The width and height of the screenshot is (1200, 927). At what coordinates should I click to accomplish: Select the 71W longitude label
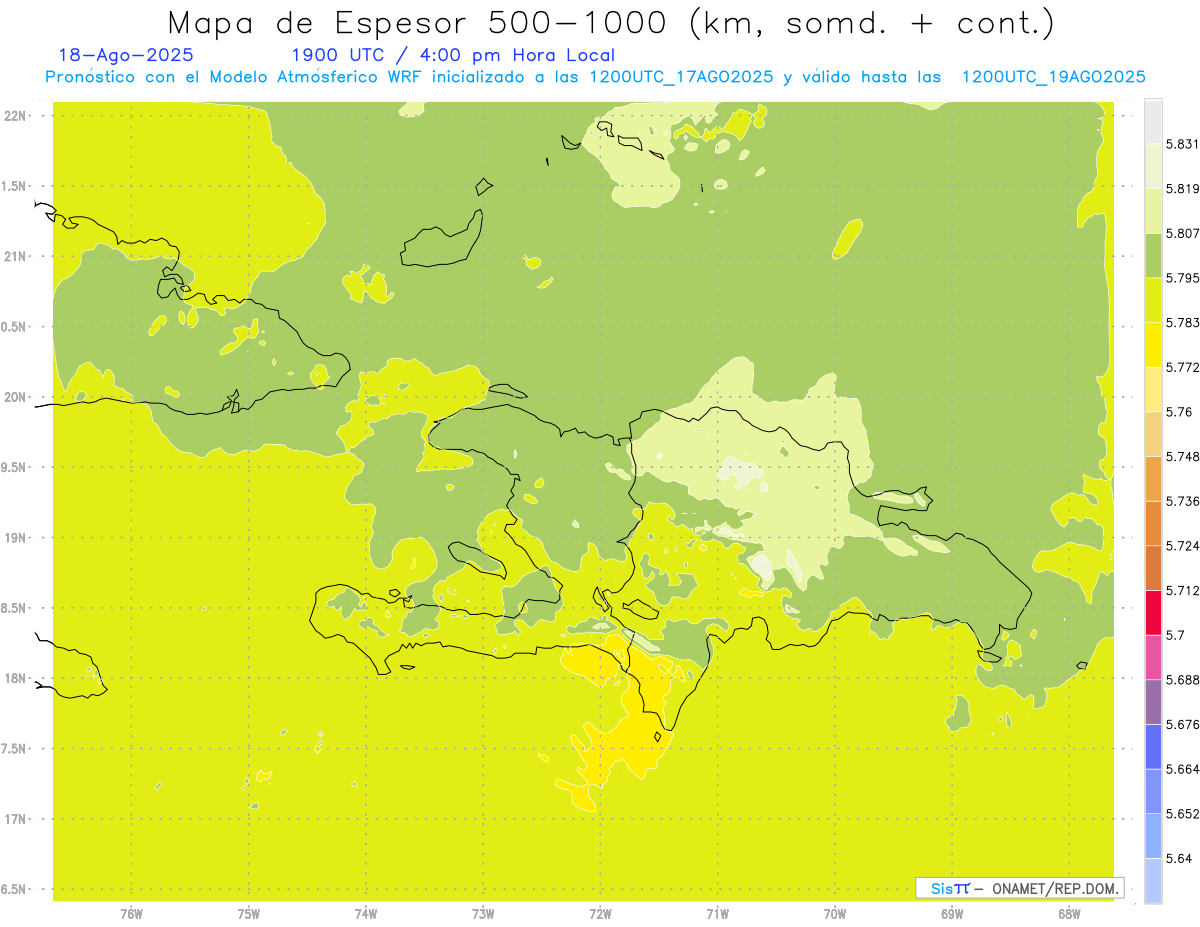coord(717,914)
